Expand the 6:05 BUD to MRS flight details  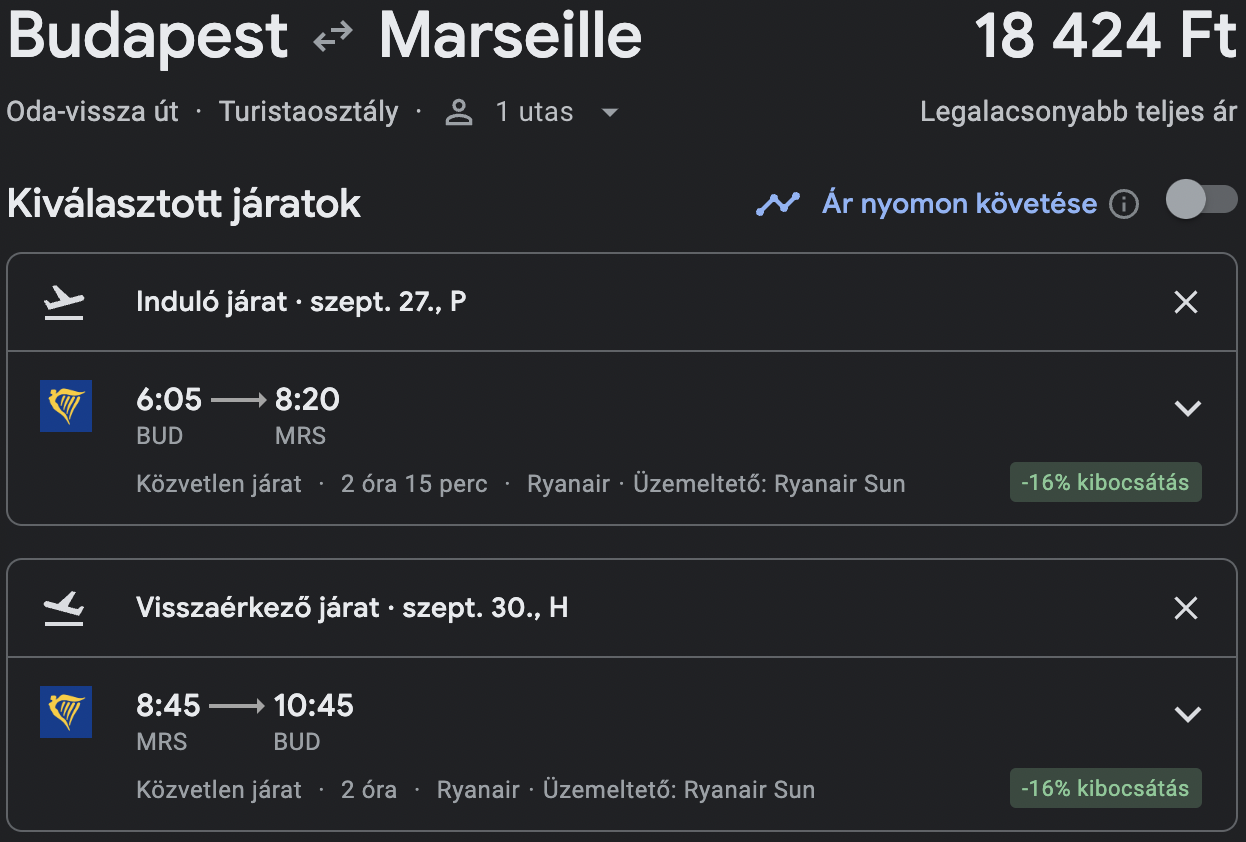[1187, 408]
